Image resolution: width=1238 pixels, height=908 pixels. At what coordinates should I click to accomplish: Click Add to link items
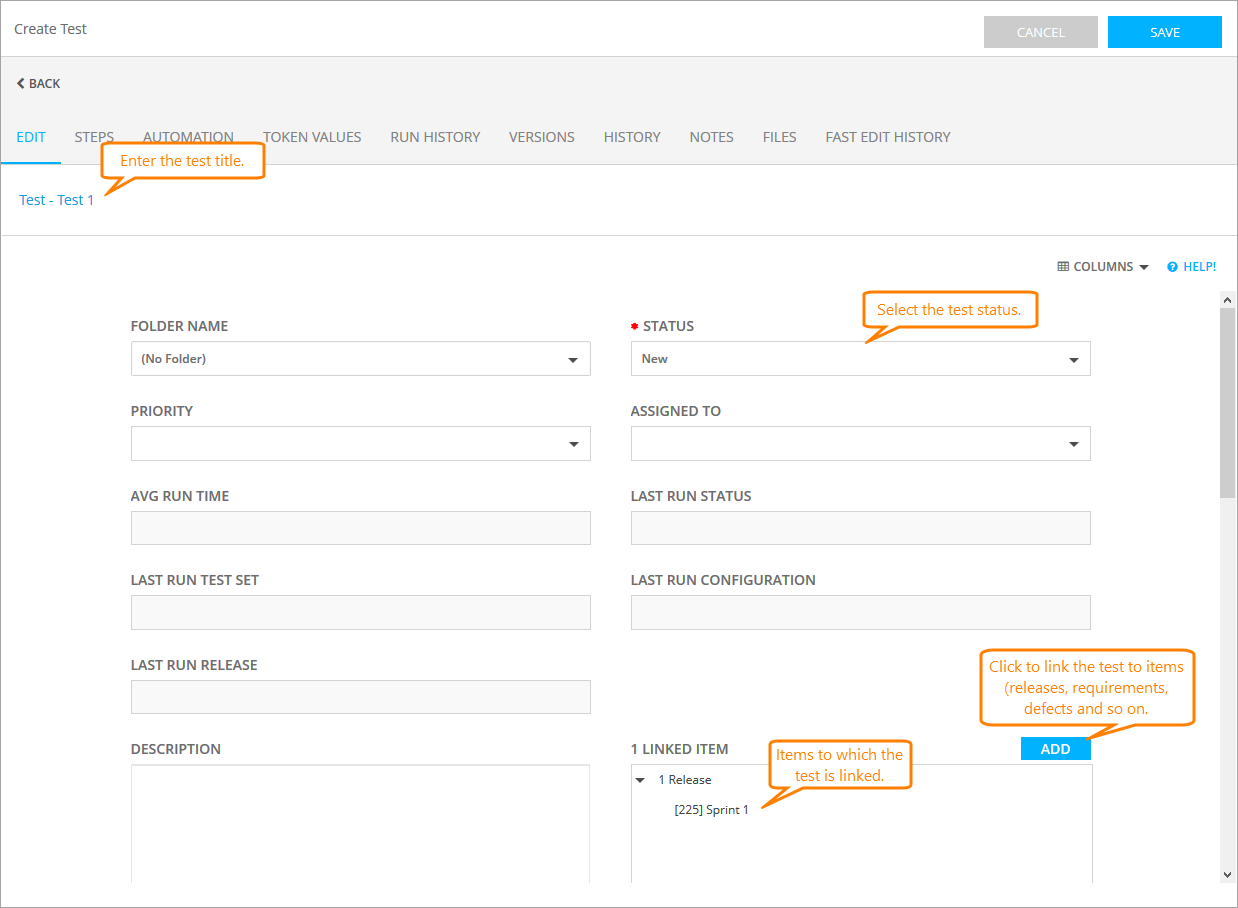pos(1055,749)
